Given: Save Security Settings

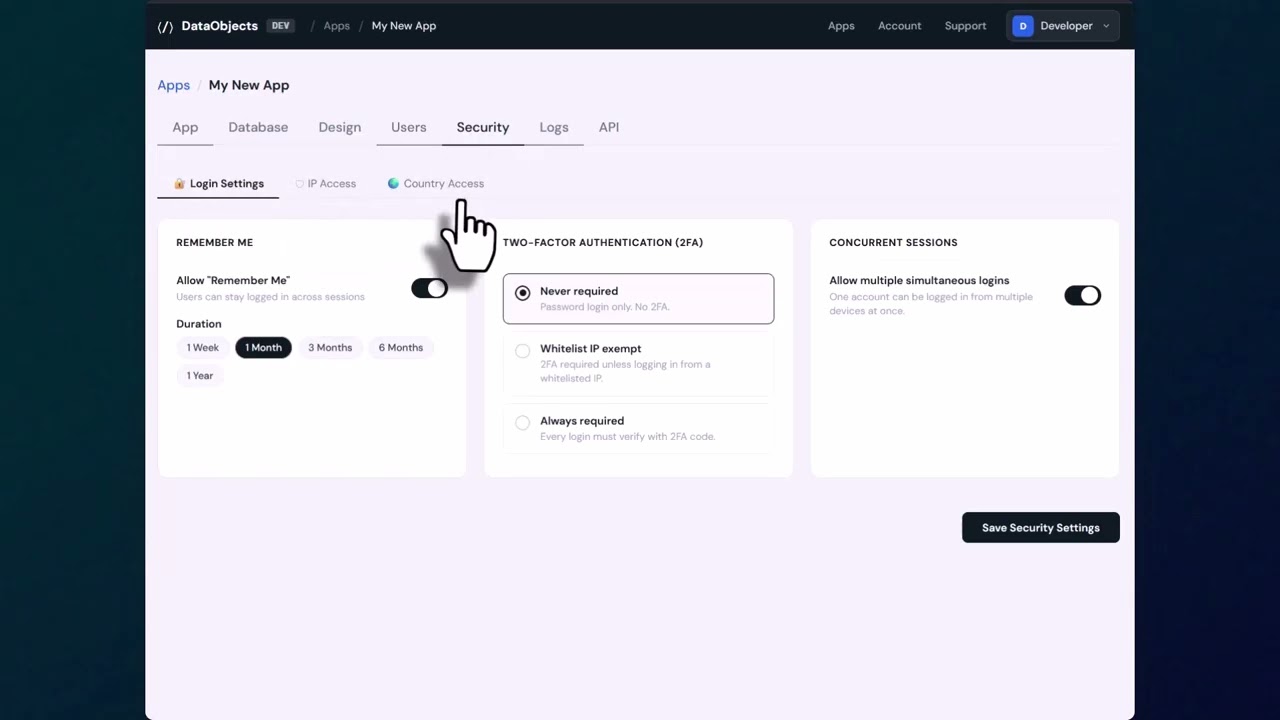Looking at the screenshot, I should click(1041, 528).
